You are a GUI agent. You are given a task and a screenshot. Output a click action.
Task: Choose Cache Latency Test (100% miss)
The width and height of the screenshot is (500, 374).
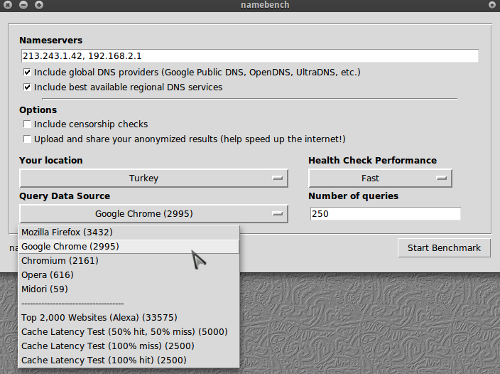pos(129,346)
